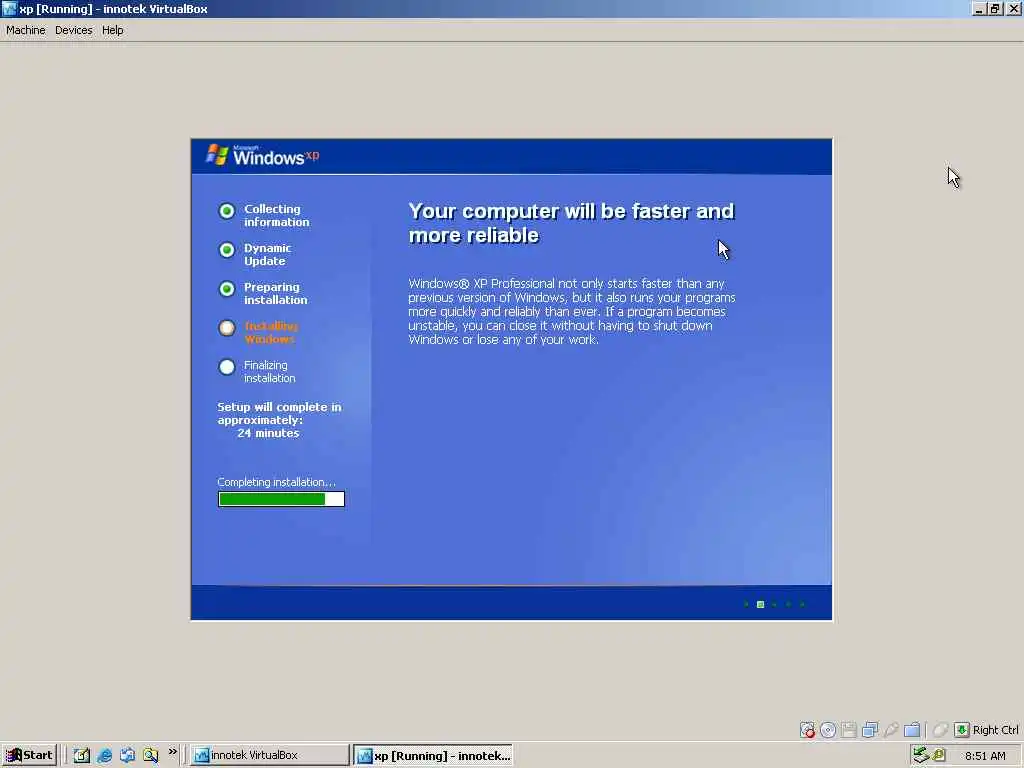Click the Finalizing installation step bullet
Screen dimensions: 1024x768
pos(227,367)
